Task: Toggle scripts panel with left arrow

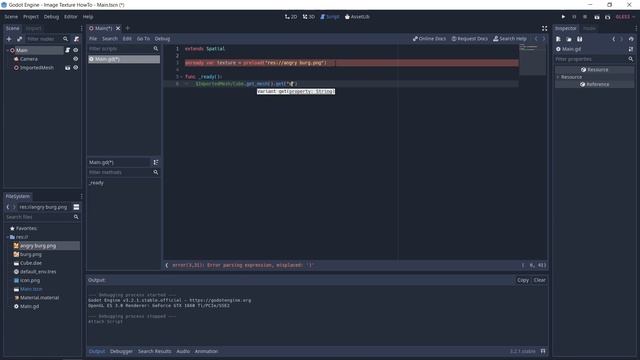Action: [167, 265]
